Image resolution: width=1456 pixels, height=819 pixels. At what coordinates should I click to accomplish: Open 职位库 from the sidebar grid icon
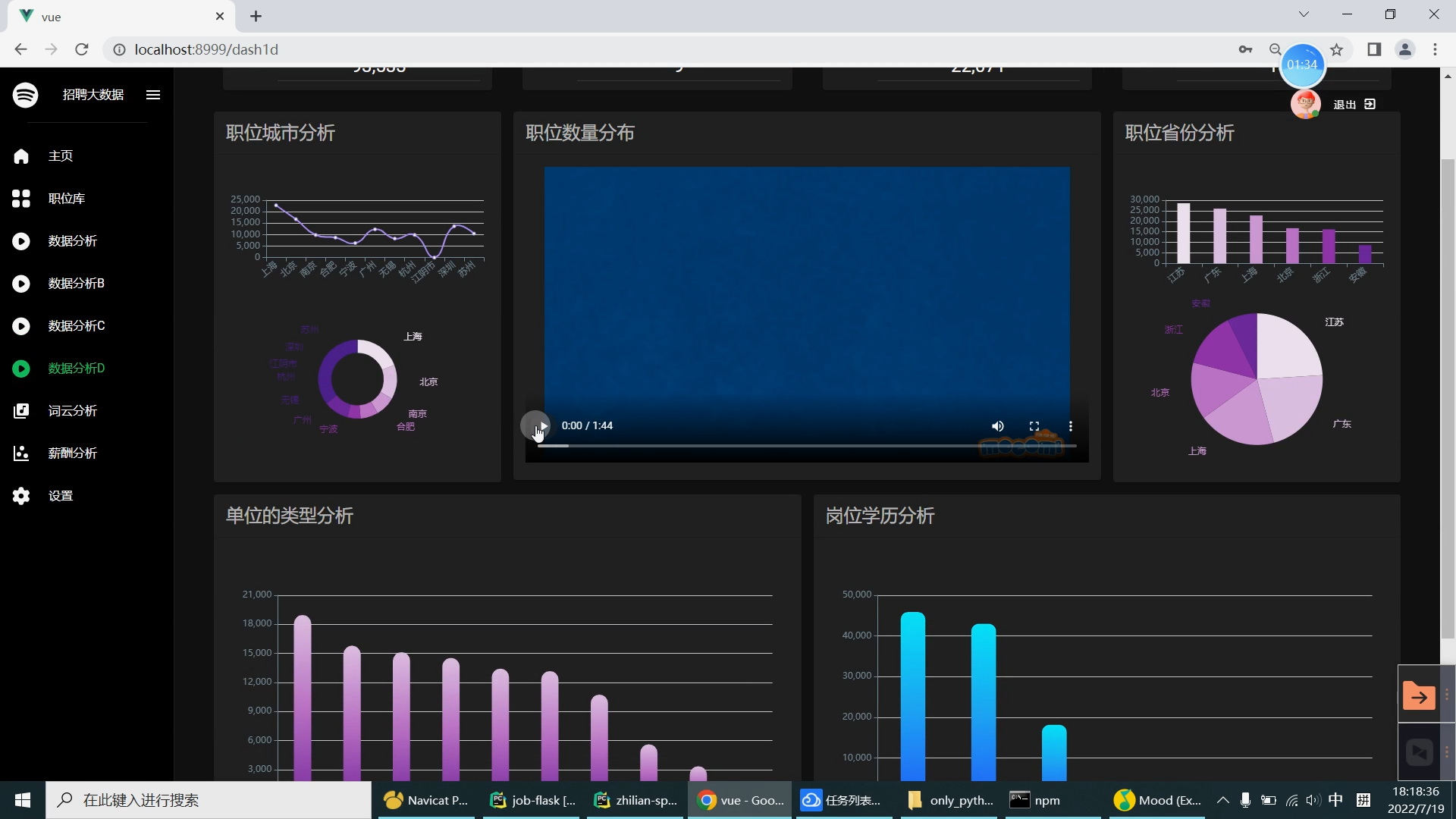coord(21,199)
